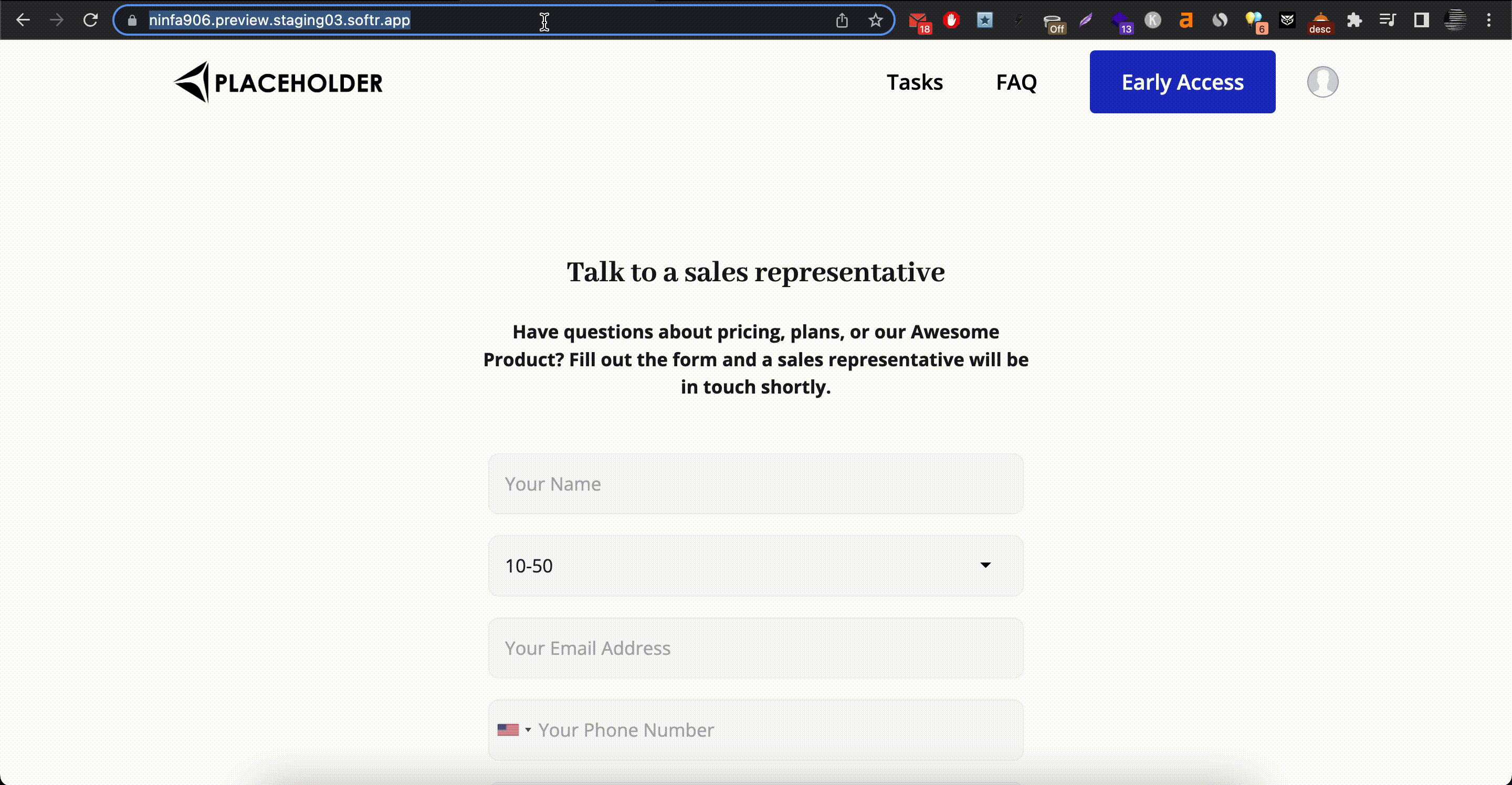Click the share icon in address bar
The width and height of the screenshot is (1512, 785).
pos(842,19)
